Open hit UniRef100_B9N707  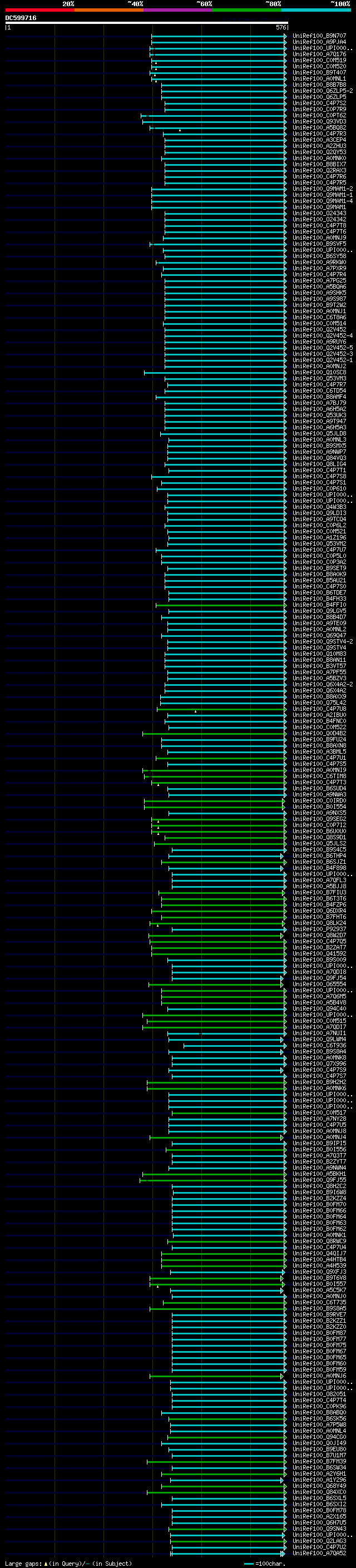319,36
